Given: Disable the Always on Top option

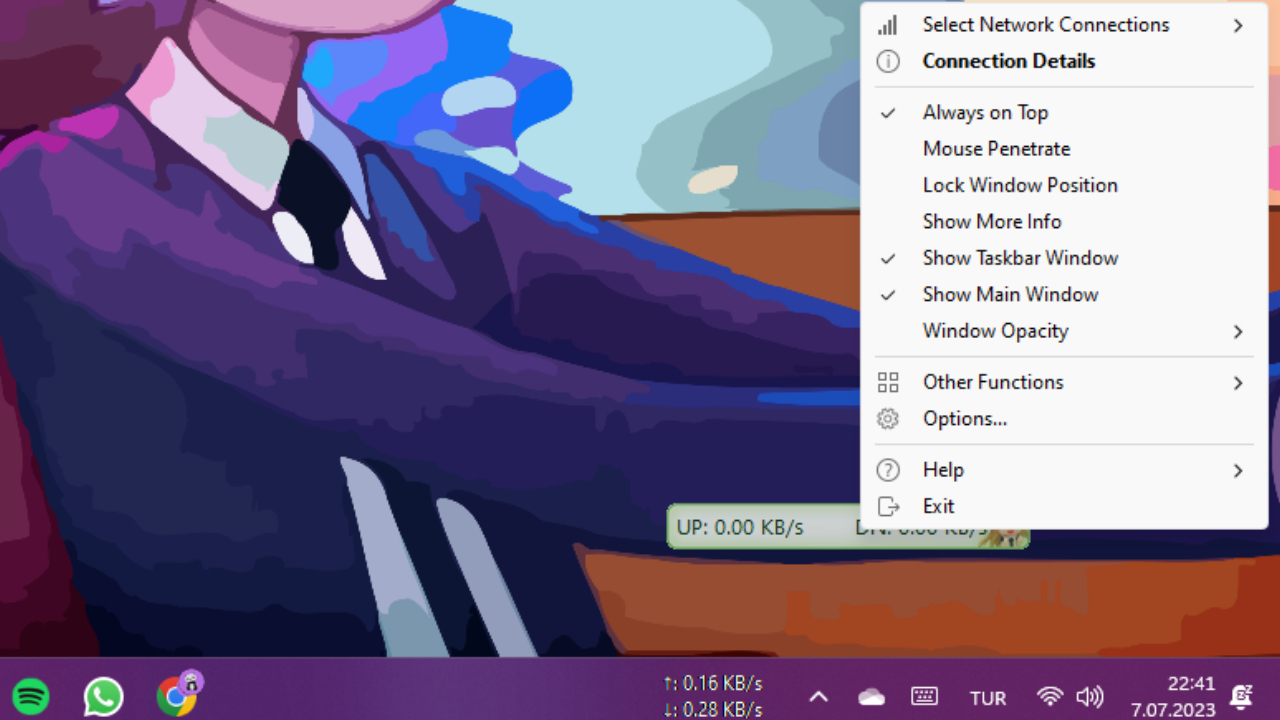Looking at the screenshot, I should 985,113.
